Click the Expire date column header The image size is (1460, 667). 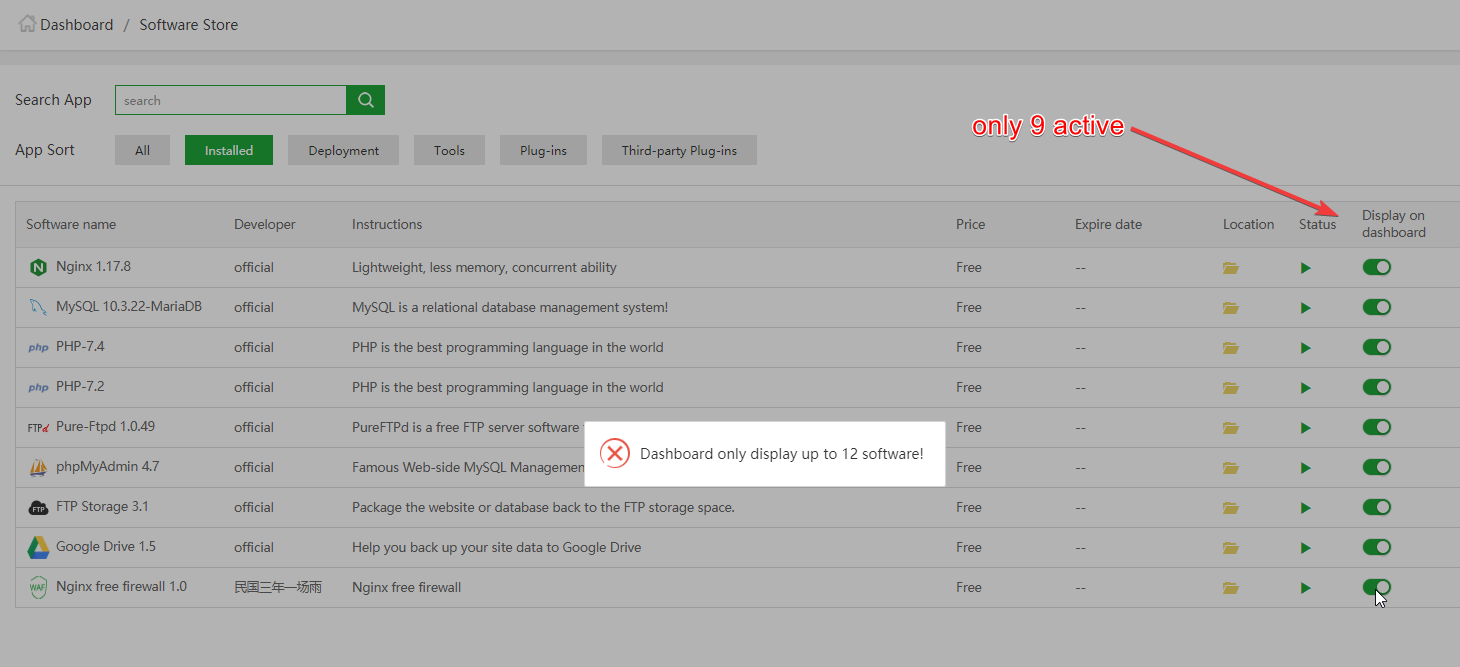coord(1108,224)
